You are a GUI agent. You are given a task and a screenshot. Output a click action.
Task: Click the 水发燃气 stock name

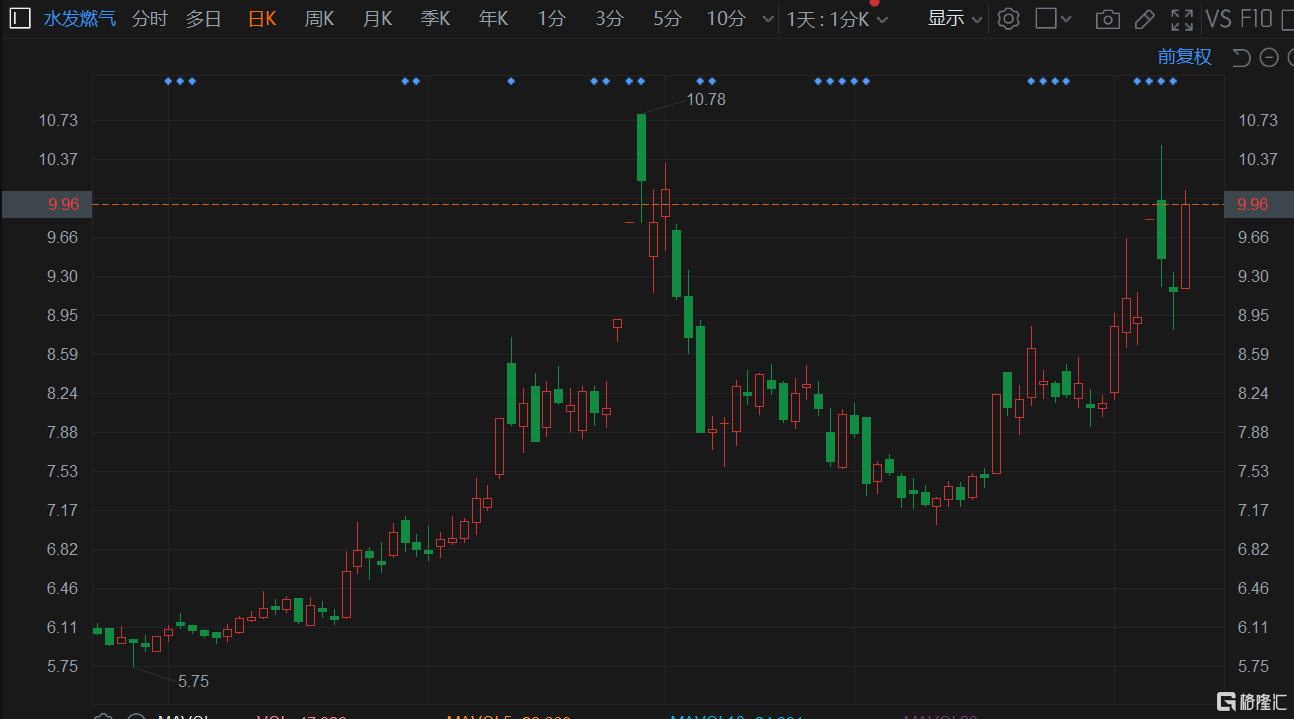[x=79, y=18]
